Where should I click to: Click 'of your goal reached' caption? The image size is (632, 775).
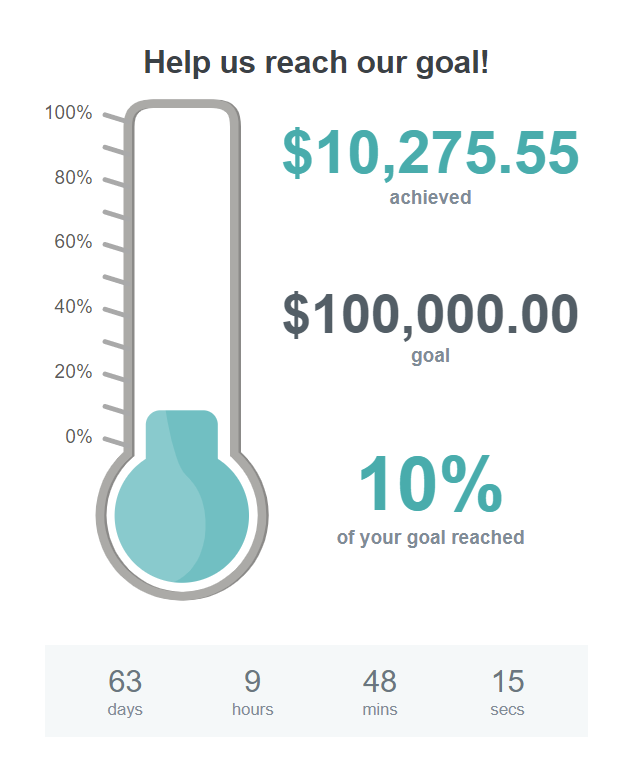pos(430,538)
